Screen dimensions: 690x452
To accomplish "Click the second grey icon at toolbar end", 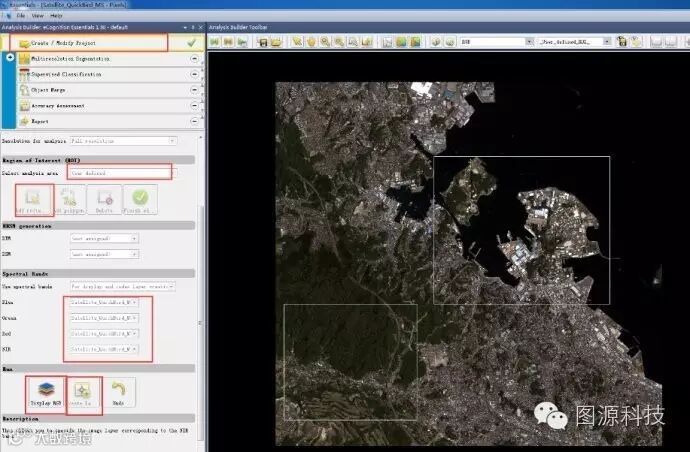I will (x=670, y=42).
